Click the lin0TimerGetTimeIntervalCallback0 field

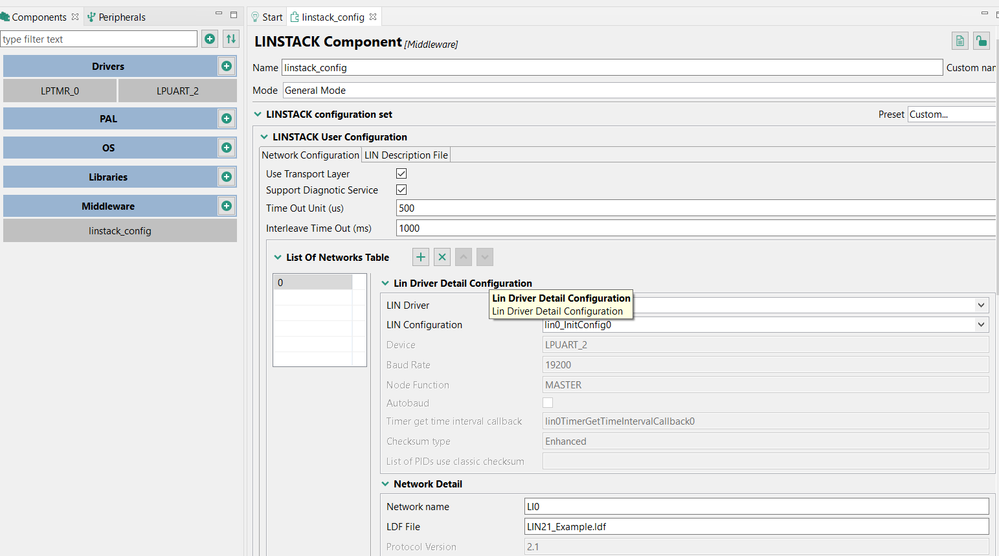click(x=765, y=421)
